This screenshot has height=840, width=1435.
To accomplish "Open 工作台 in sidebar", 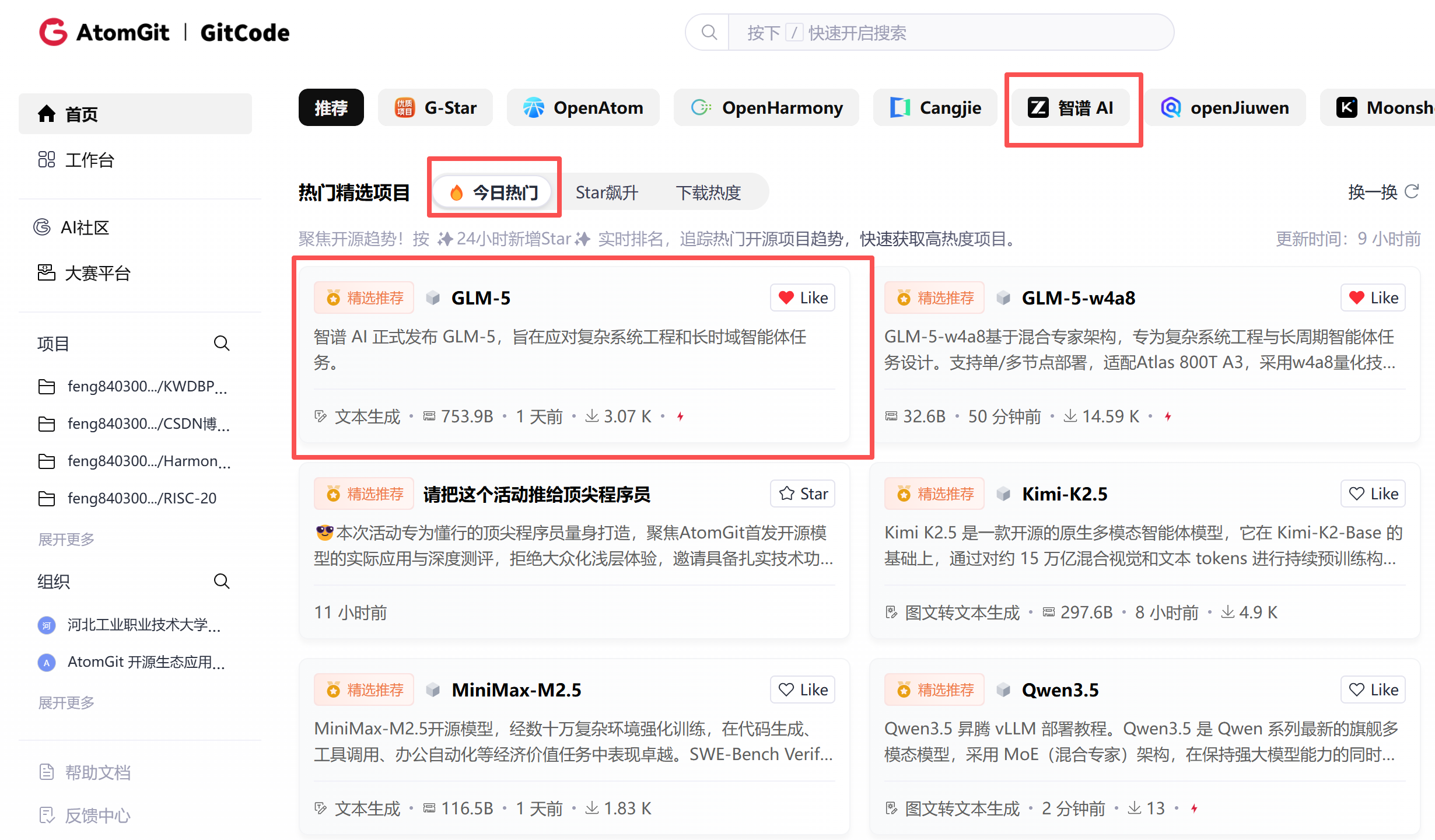I will coord(135,160).
